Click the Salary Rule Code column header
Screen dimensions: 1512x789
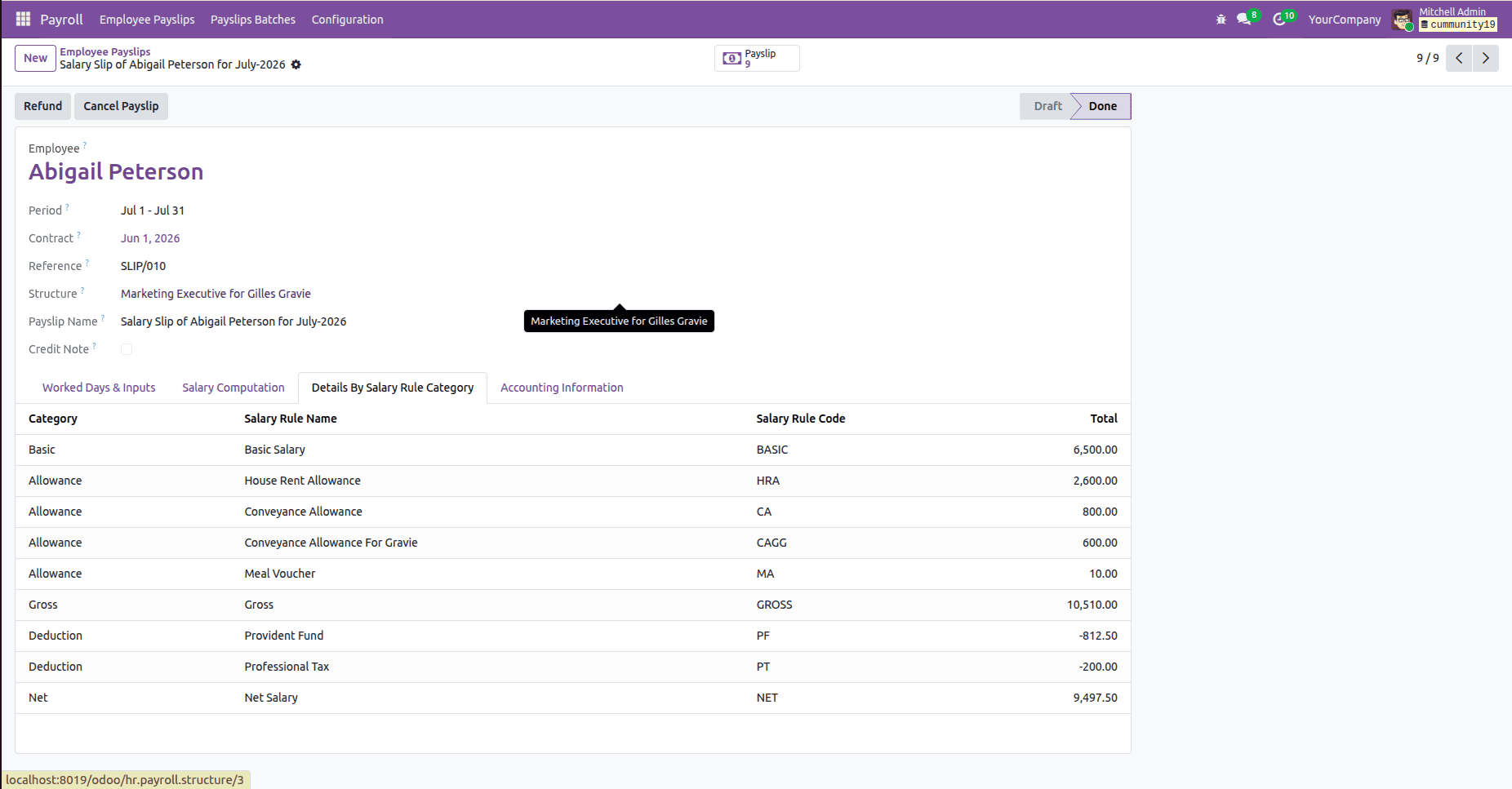[801, 419]
